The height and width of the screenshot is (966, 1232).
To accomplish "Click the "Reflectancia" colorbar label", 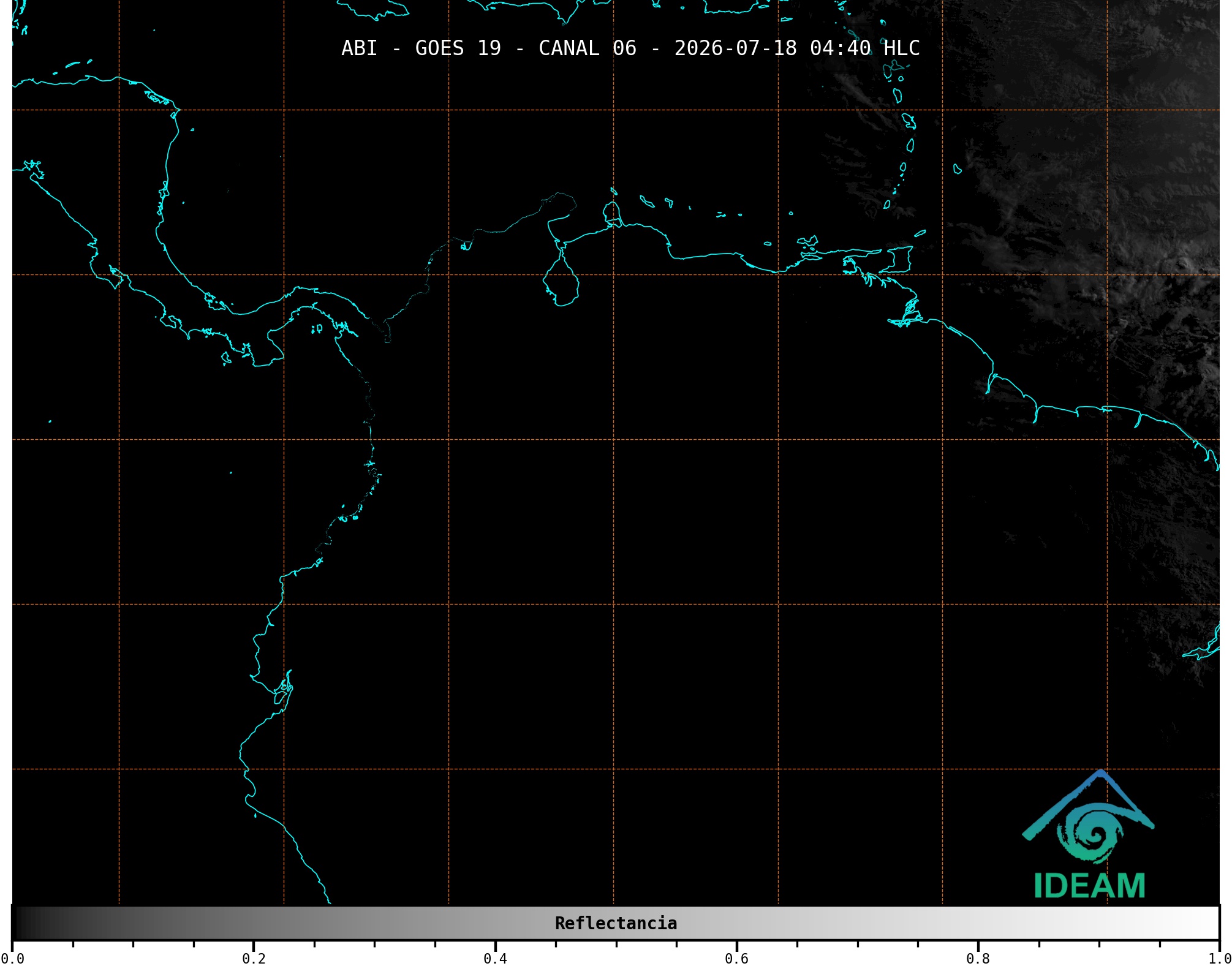I will click(x=616, y=923).
